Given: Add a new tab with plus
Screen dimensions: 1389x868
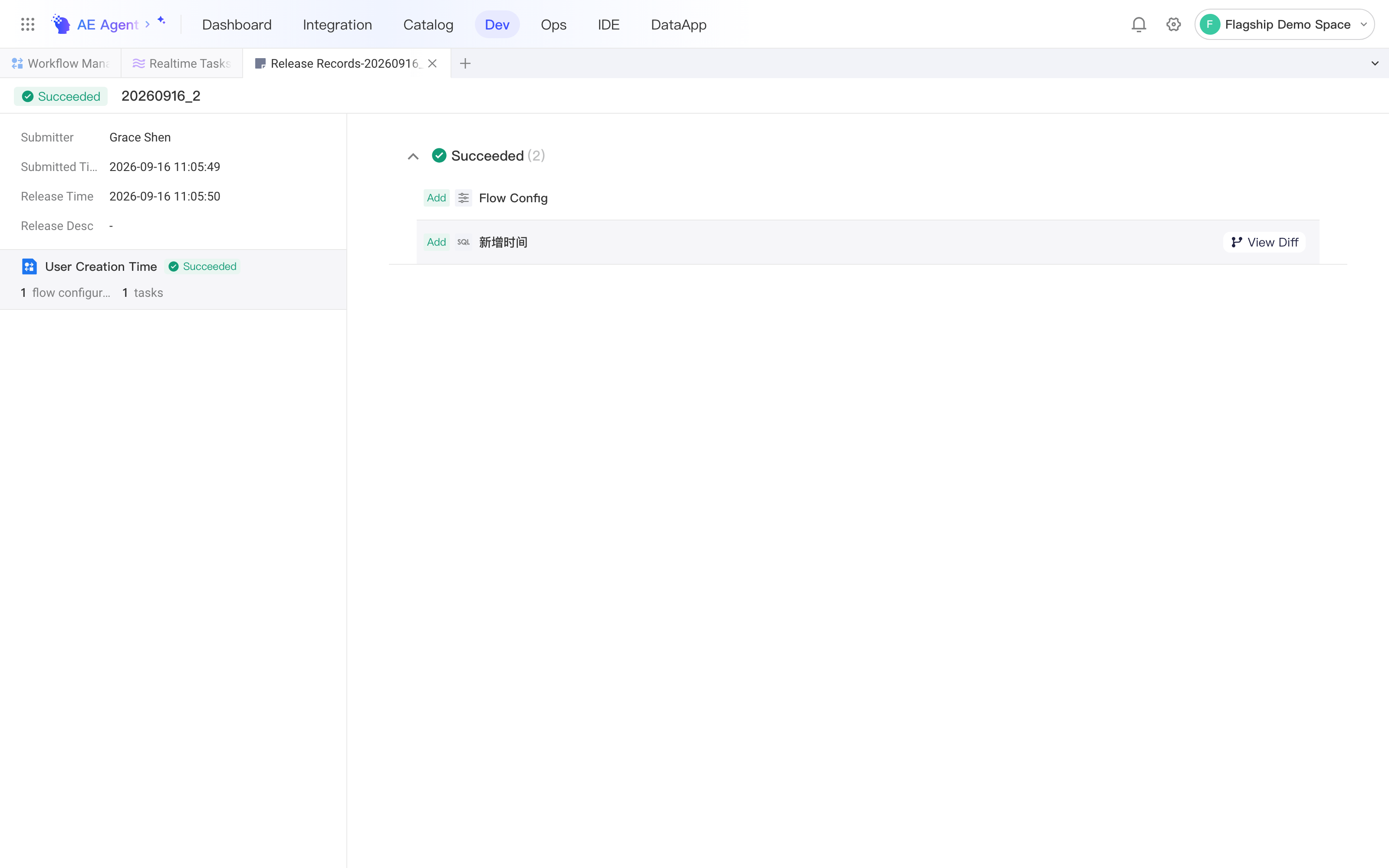Looking at the screenshot, I should coord(465,63).
